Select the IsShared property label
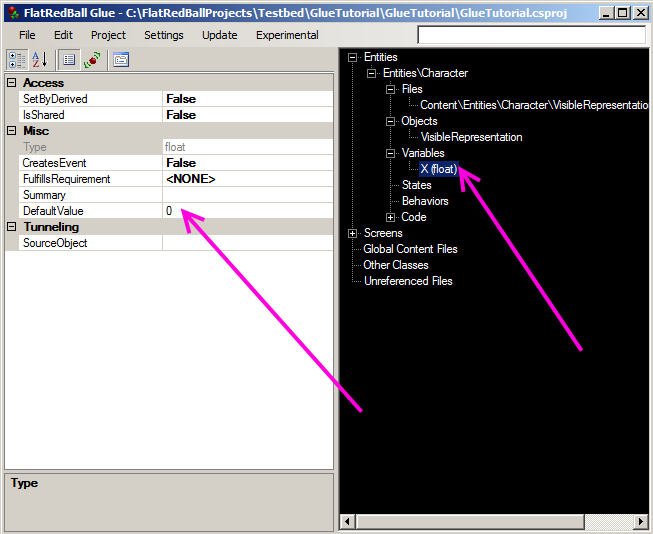 [x=44, y=115]
